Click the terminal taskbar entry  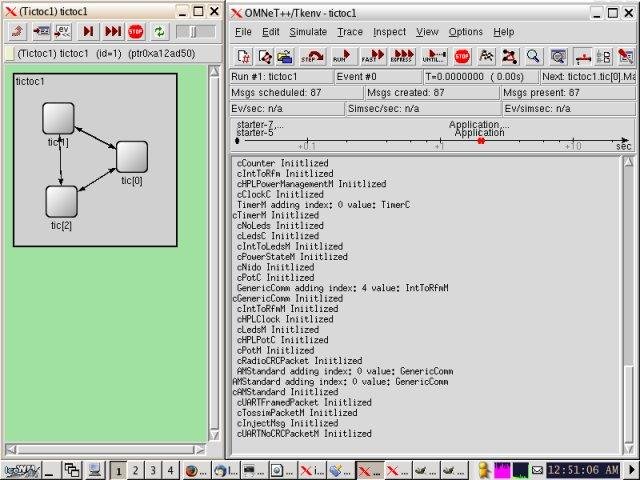pos(255,471)
